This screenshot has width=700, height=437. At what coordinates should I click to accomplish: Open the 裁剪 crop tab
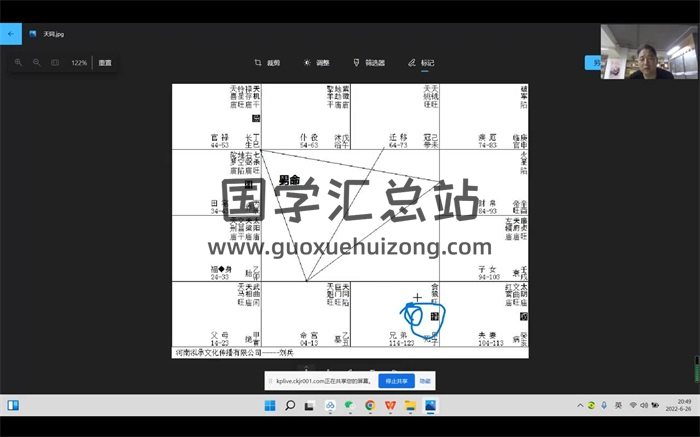(267, 63)
